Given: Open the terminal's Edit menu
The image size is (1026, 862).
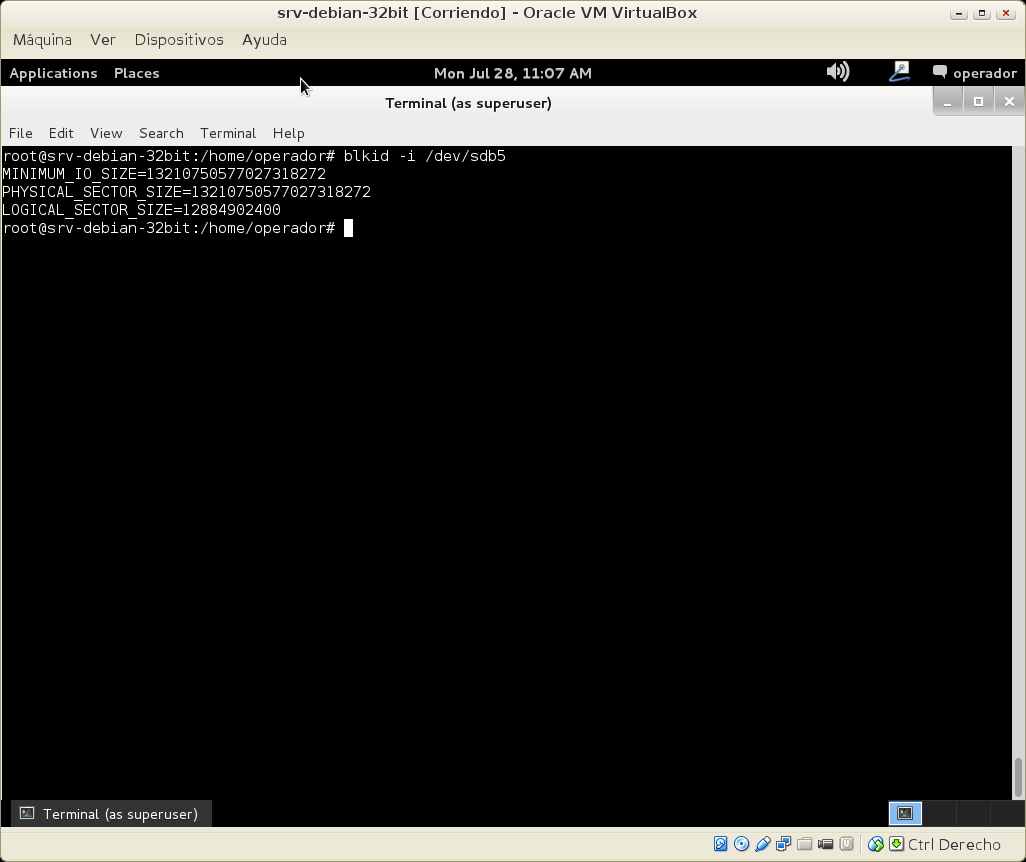Looking at the screenshot, I should click(x=61, y=133).
